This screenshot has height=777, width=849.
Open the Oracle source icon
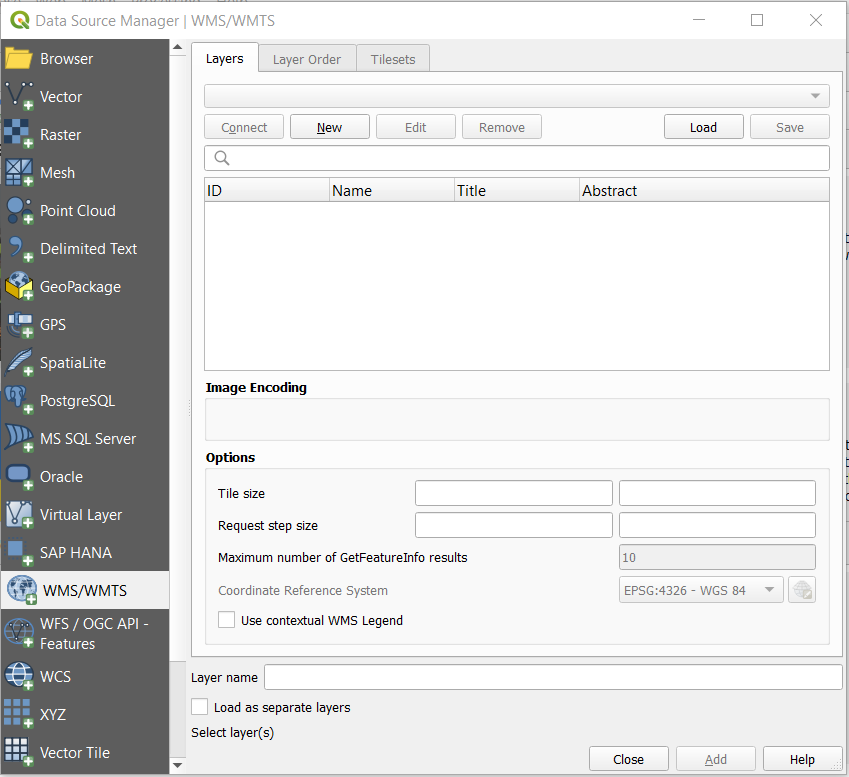(x=19, y=477)
